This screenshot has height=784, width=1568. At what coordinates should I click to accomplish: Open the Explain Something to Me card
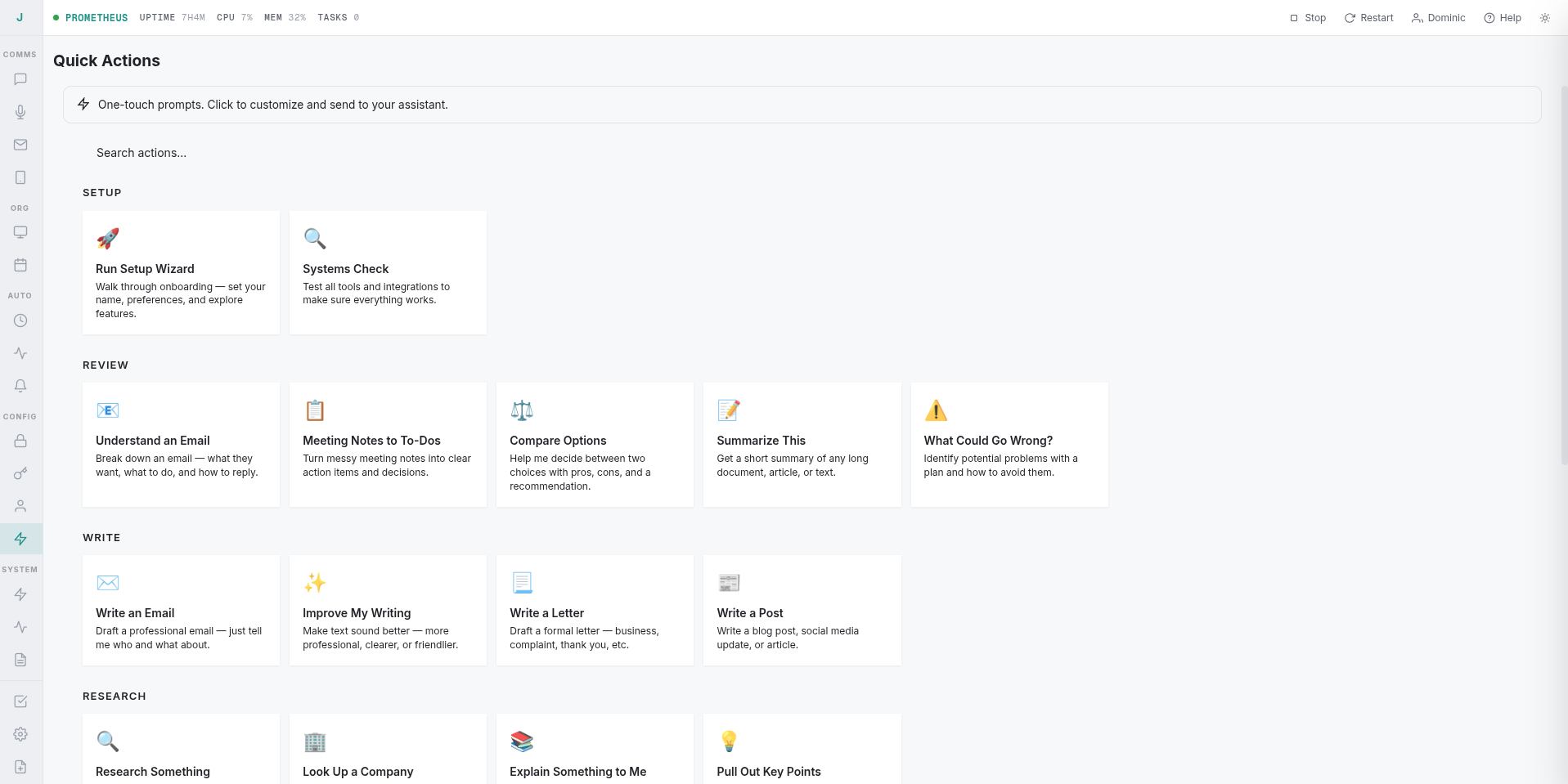[595, 749]
